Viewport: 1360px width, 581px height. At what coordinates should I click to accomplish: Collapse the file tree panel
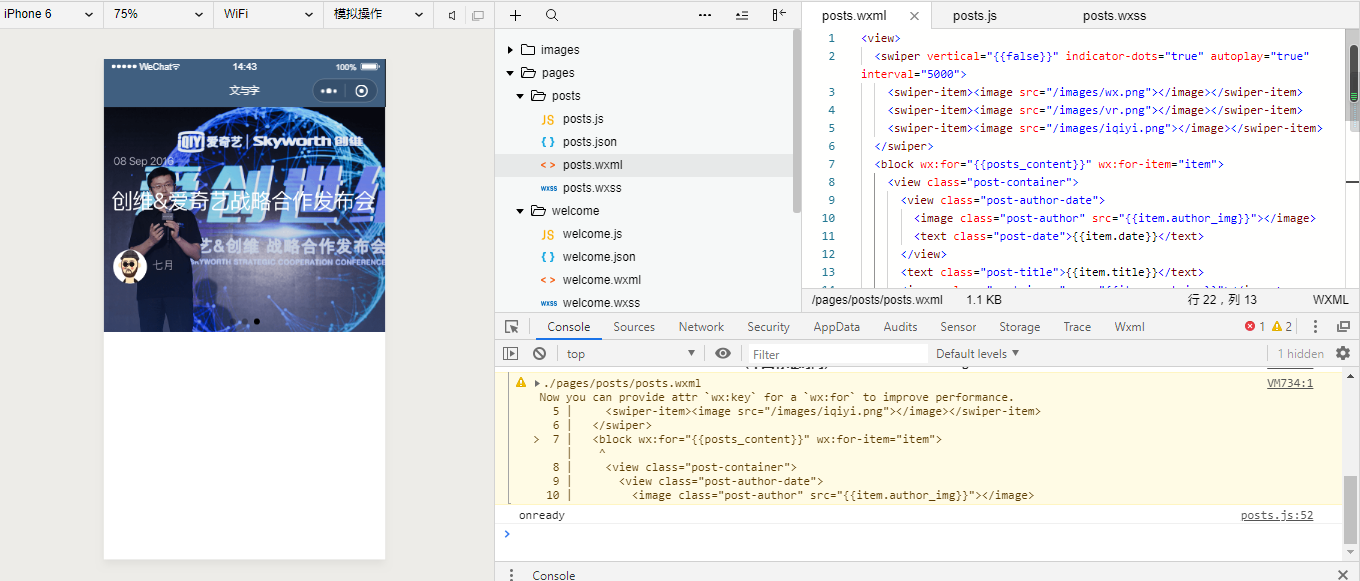point(779,15)
